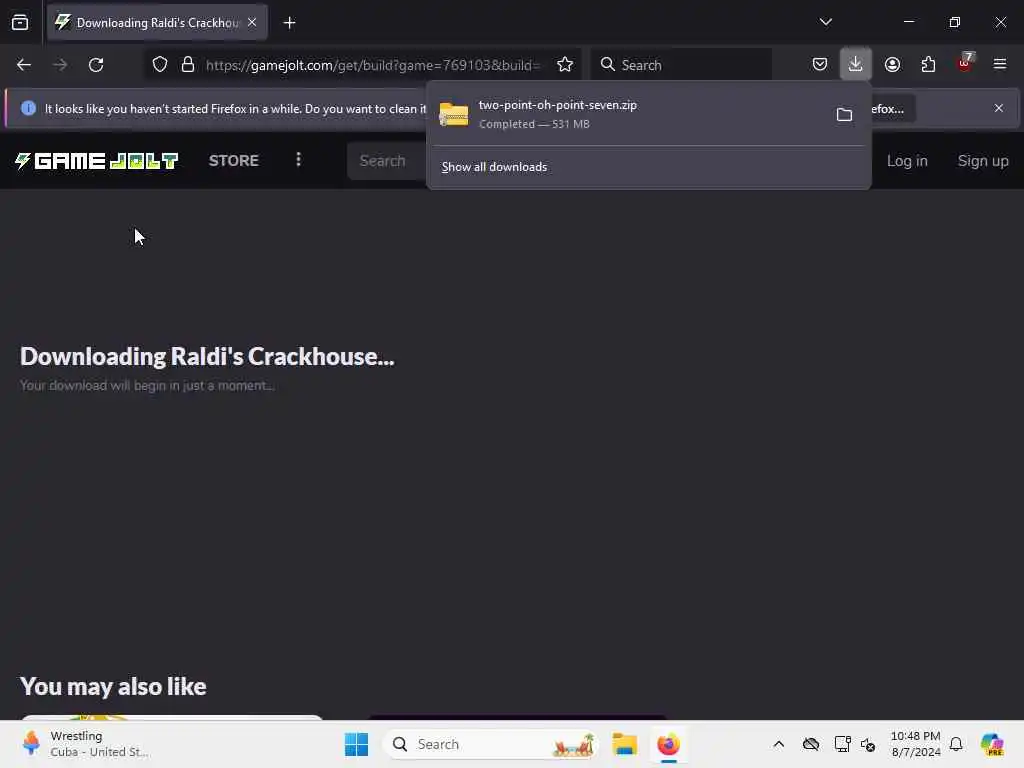Click the Firefox toolbar Search box
This screenshot has width=1024, height=768.
coord(681,65)
